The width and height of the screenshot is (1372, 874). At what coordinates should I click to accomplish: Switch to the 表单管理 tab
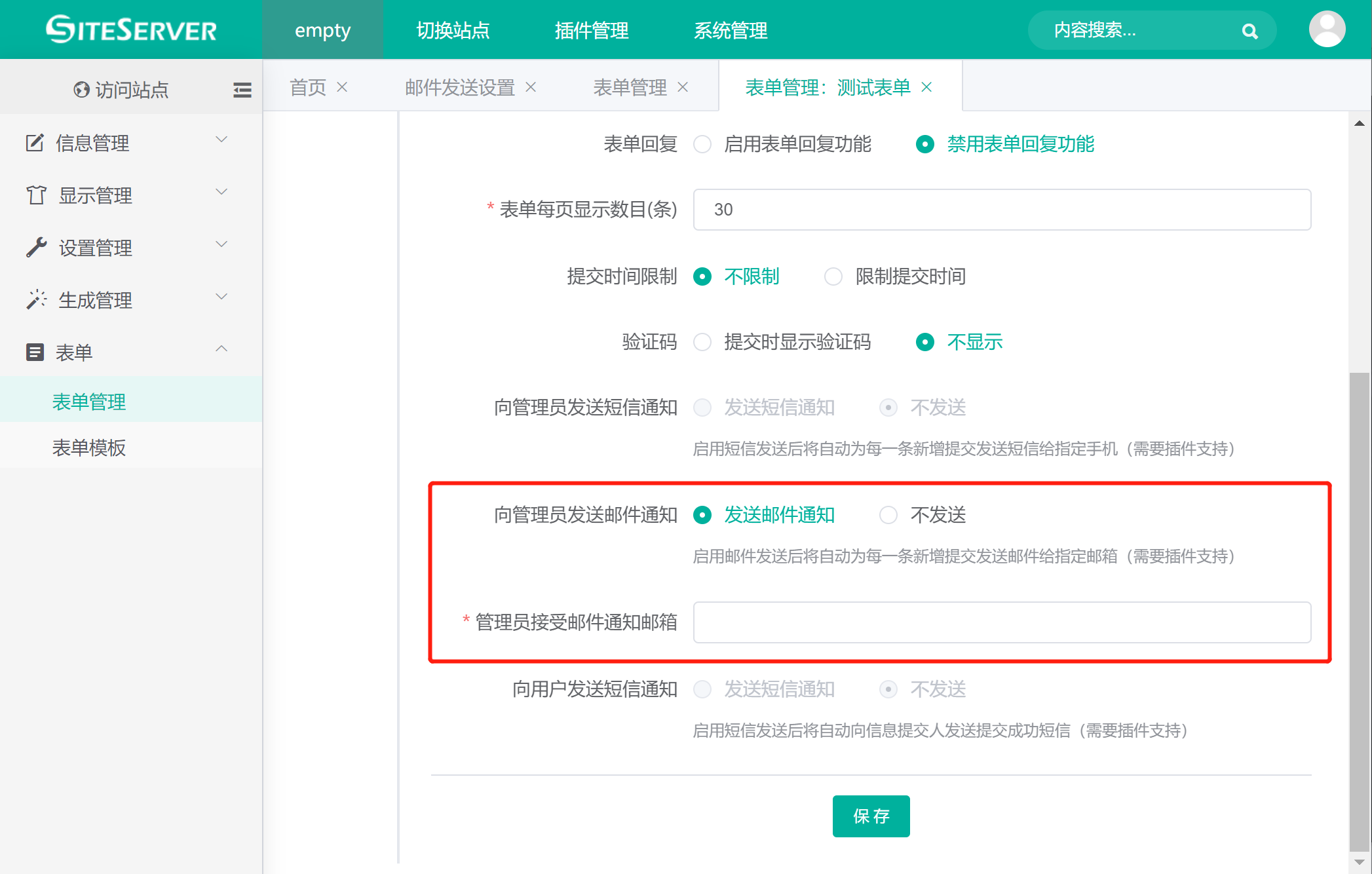tap(630, 87)
